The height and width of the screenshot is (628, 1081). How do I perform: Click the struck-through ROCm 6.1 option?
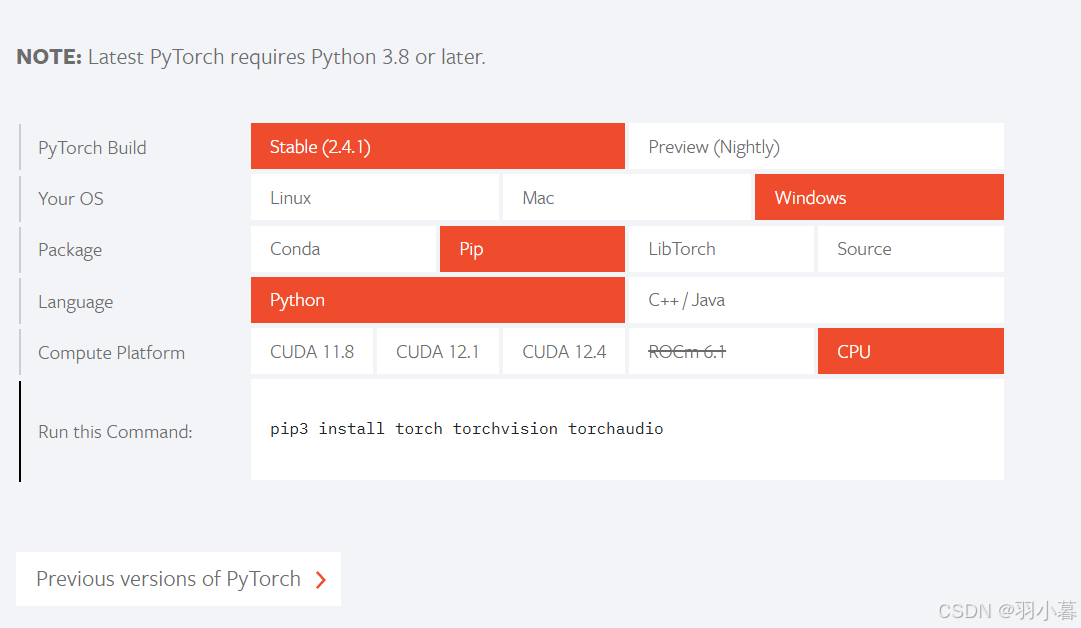(721, 351)
